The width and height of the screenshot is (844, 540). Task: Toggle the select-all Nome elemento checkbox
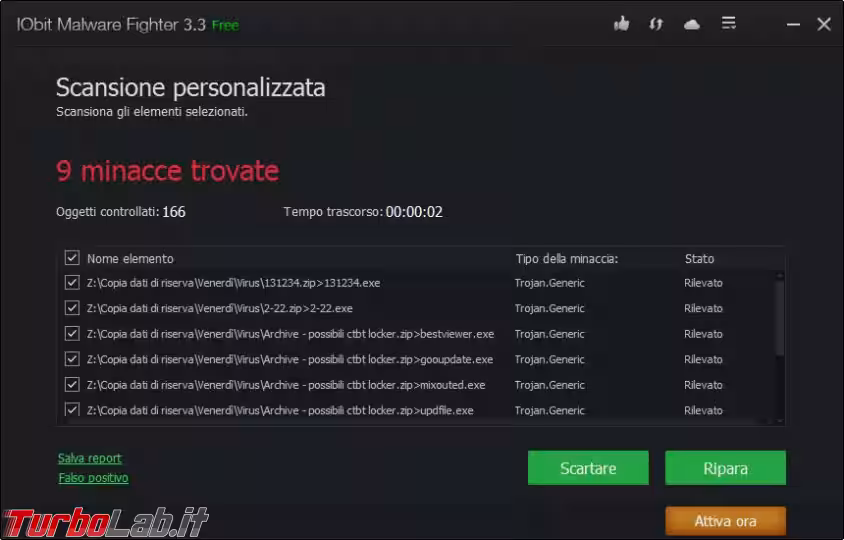click(x=72, y=258)
